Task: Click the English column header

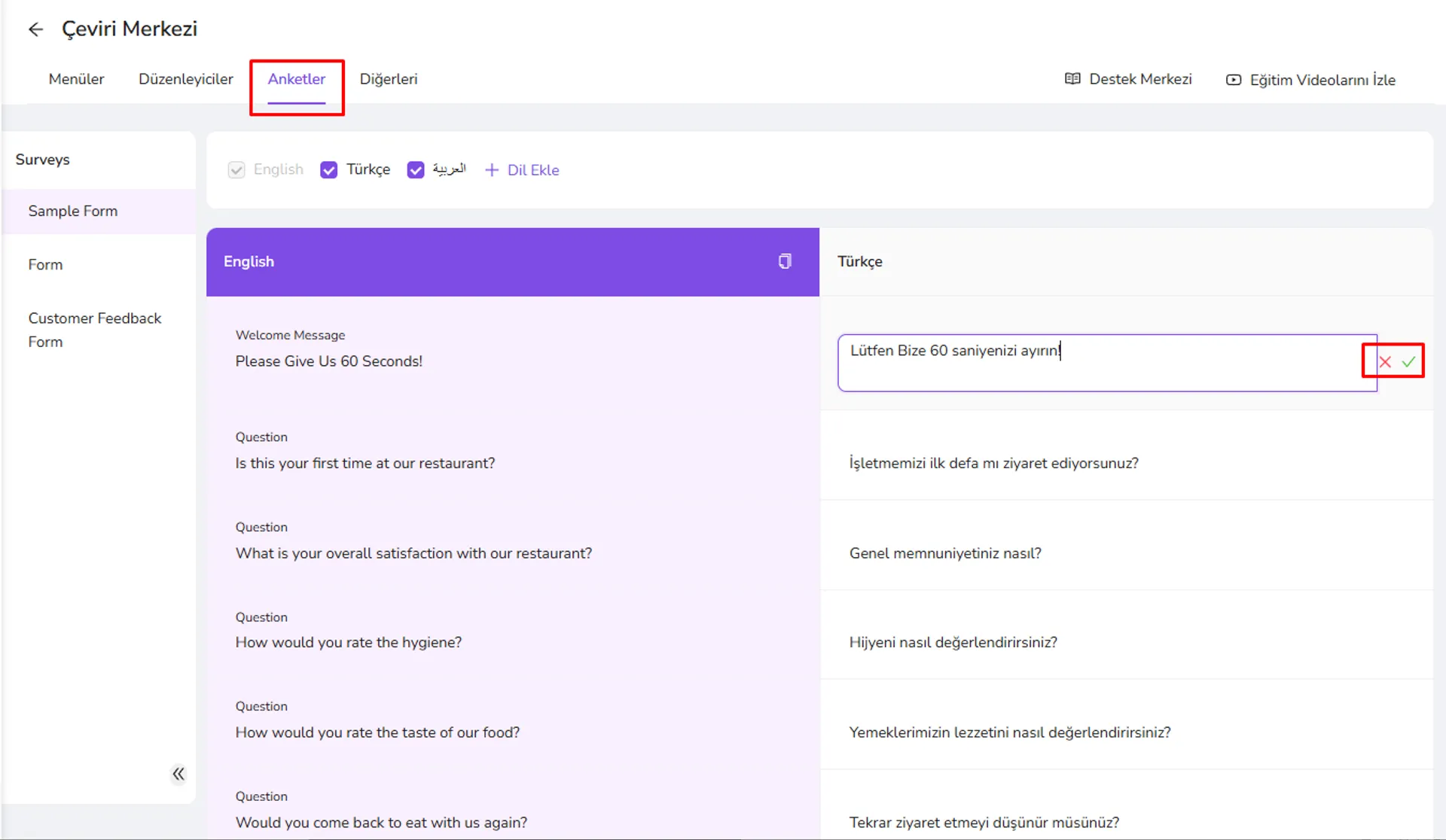Action: click(x=513, y=262)
